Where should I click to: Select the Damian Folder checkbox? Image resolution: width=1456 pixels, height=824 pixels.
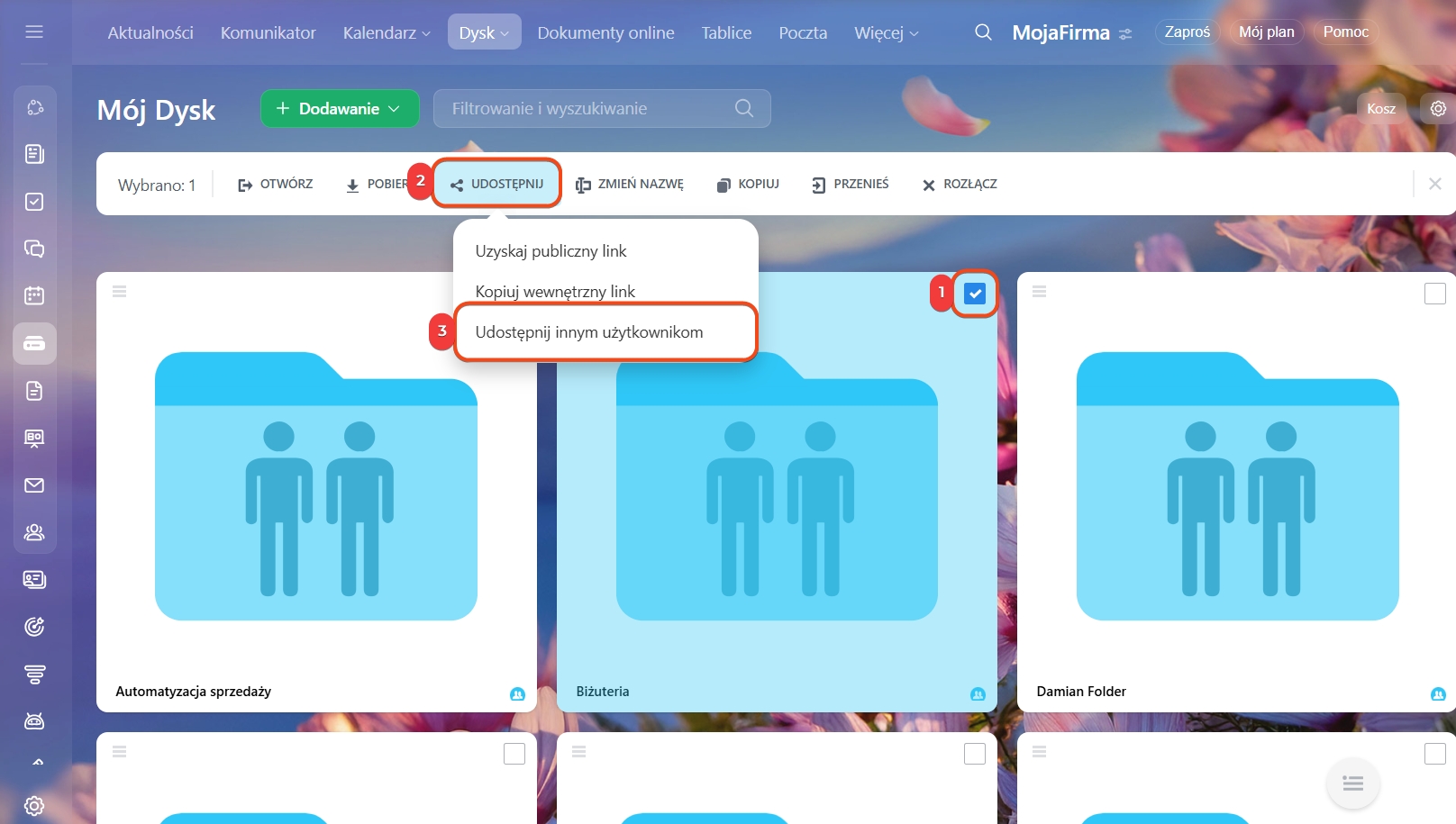1434,294
